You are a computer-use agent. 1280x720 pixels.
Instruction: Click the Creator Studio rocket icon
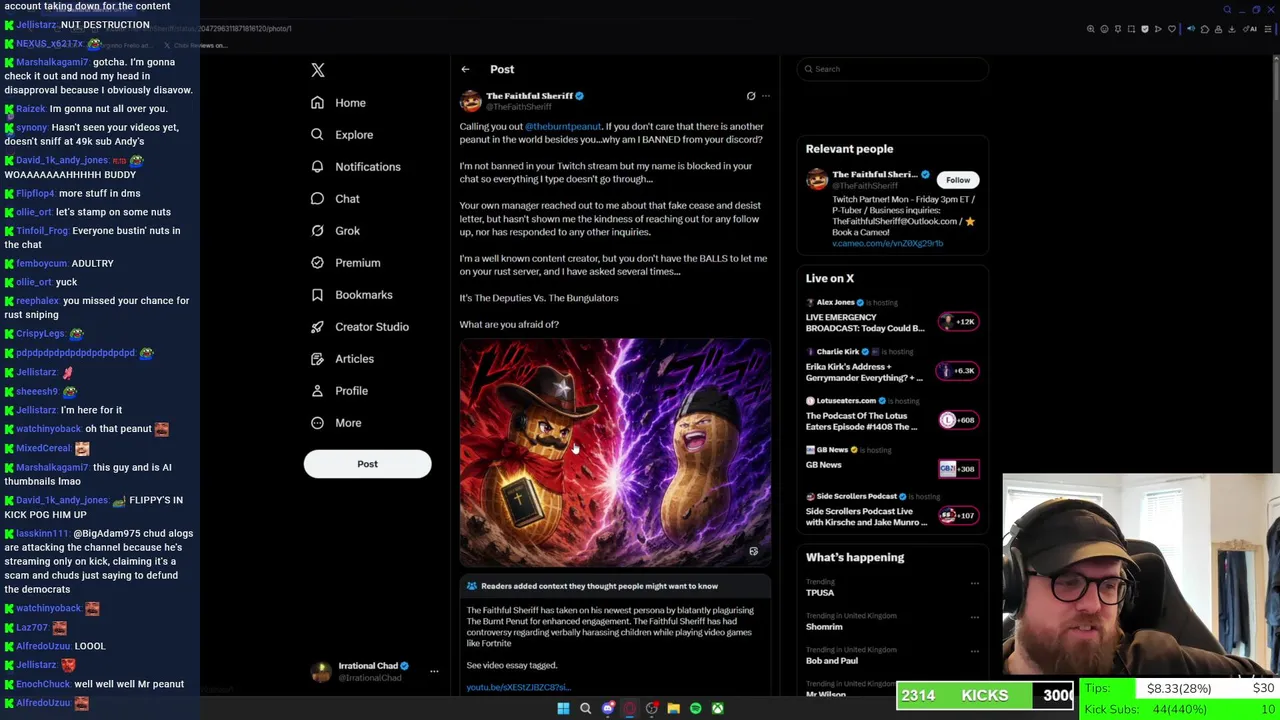click(317, 327)
